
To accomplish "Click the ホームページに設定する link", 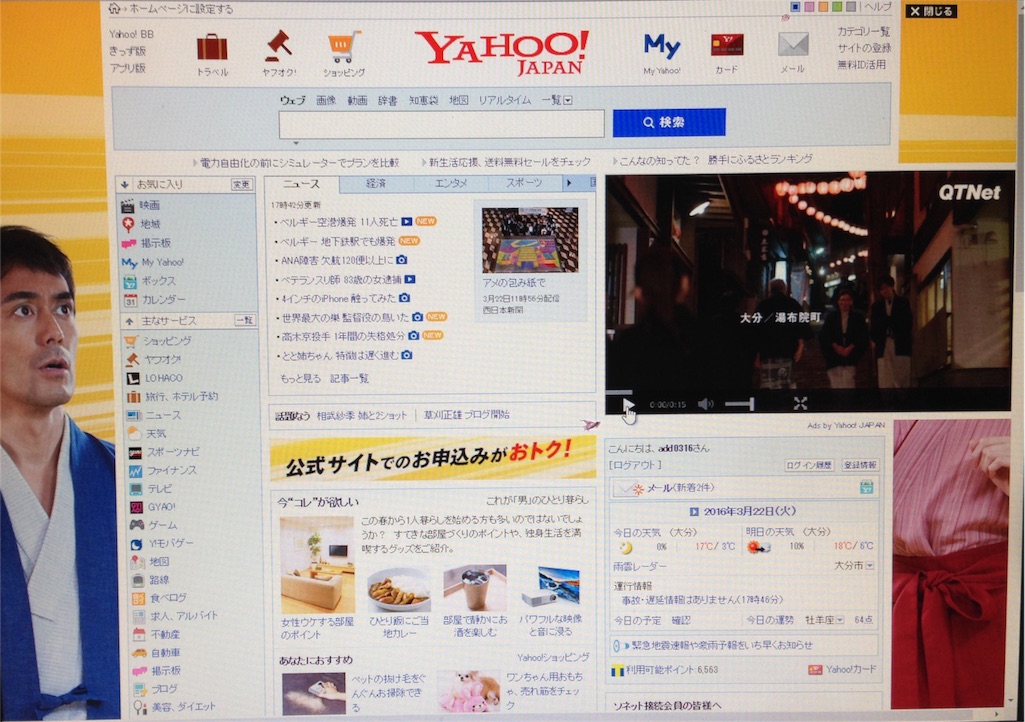I will click(181, 9).
